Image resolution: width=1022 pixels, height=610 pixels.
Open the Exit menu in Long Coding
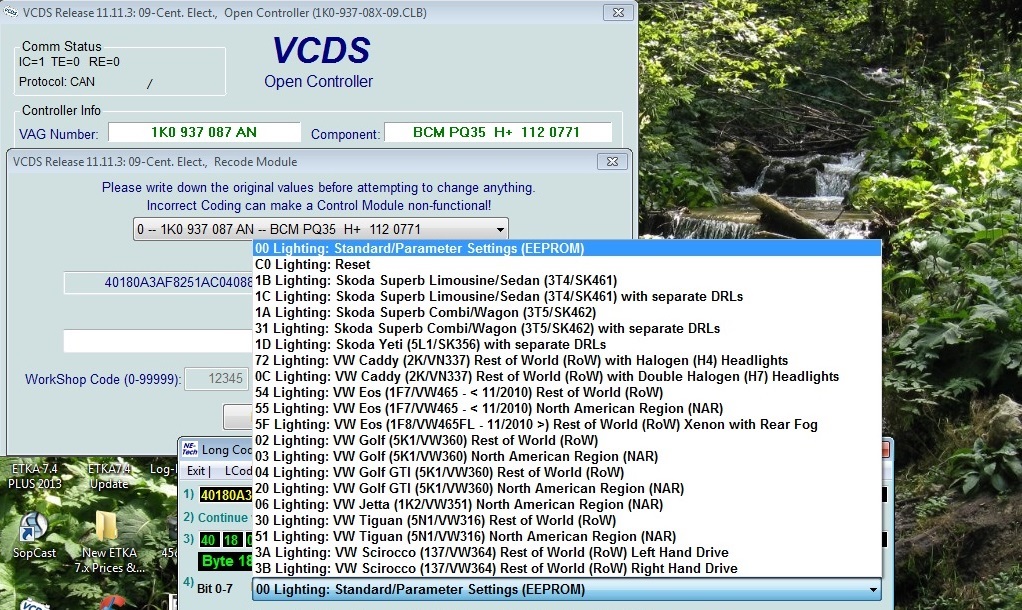[x=196, y=471]
